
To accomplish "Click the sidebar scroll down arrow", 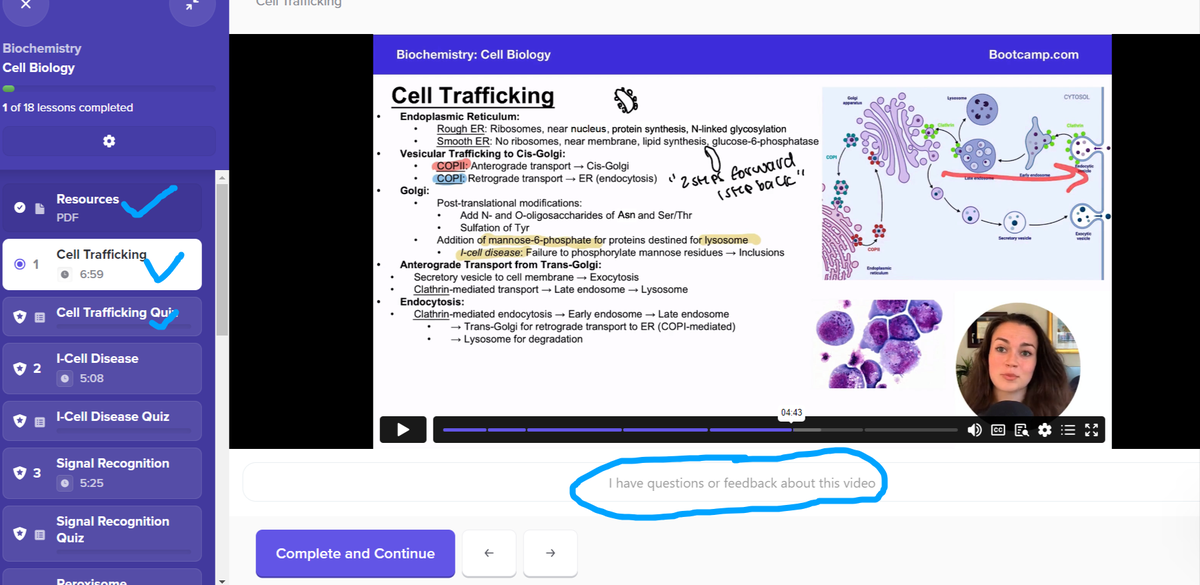I will click(221, 579).
